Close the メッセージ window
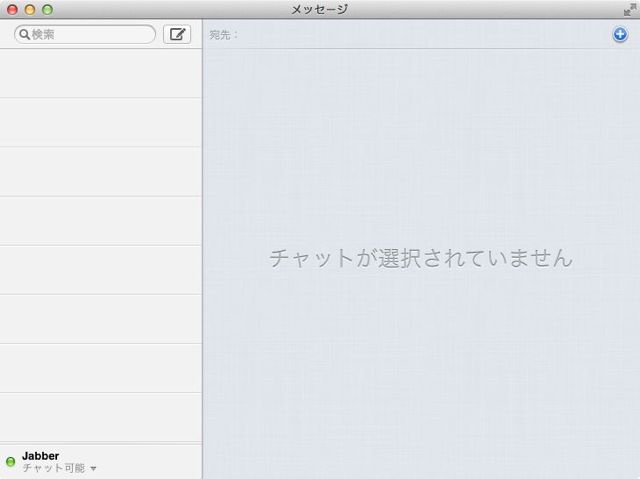The width and height of the screenshot is (640, 479). 12,9
